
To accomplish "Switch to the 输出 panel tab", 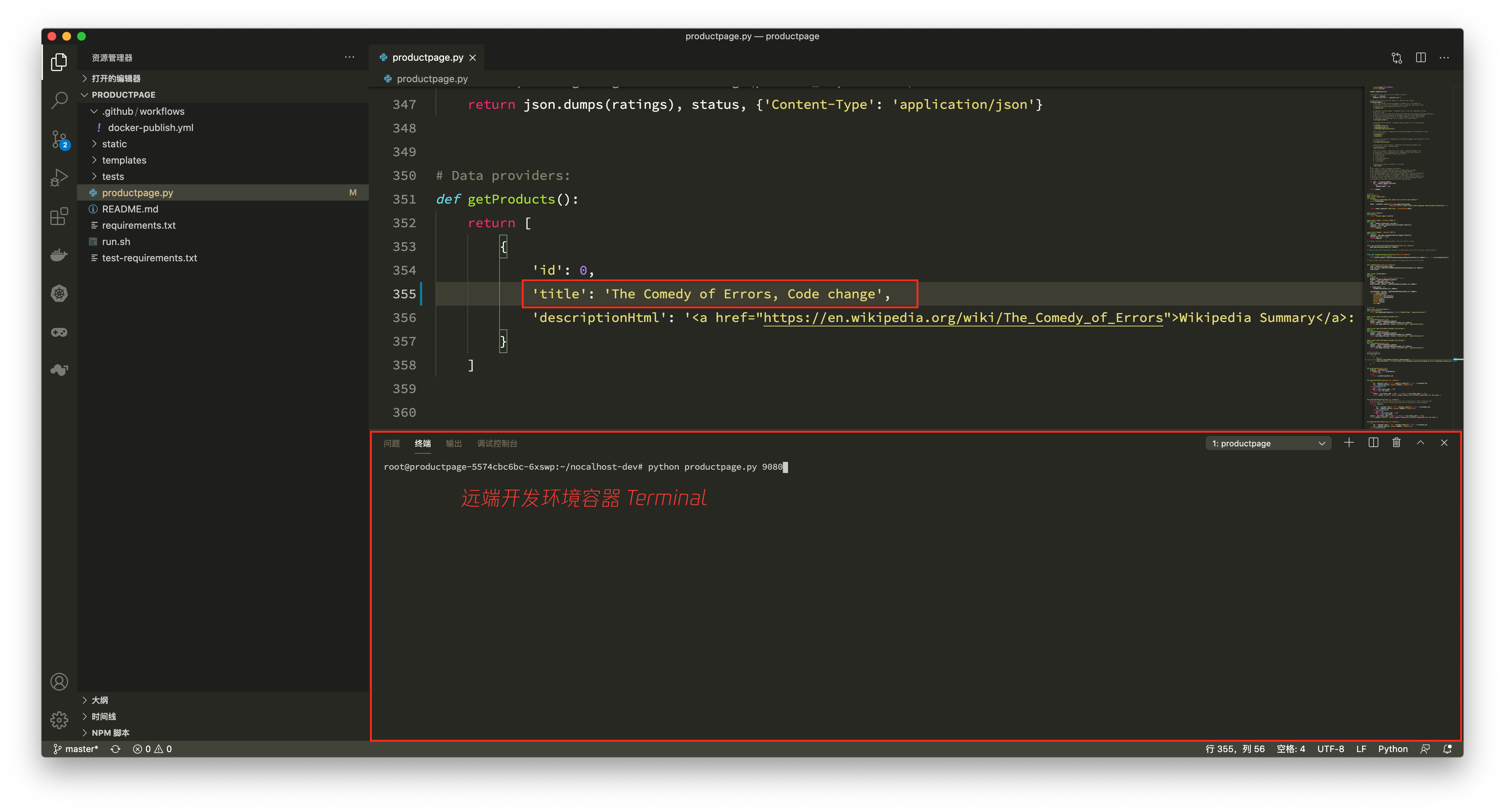I will coord(453,443).
